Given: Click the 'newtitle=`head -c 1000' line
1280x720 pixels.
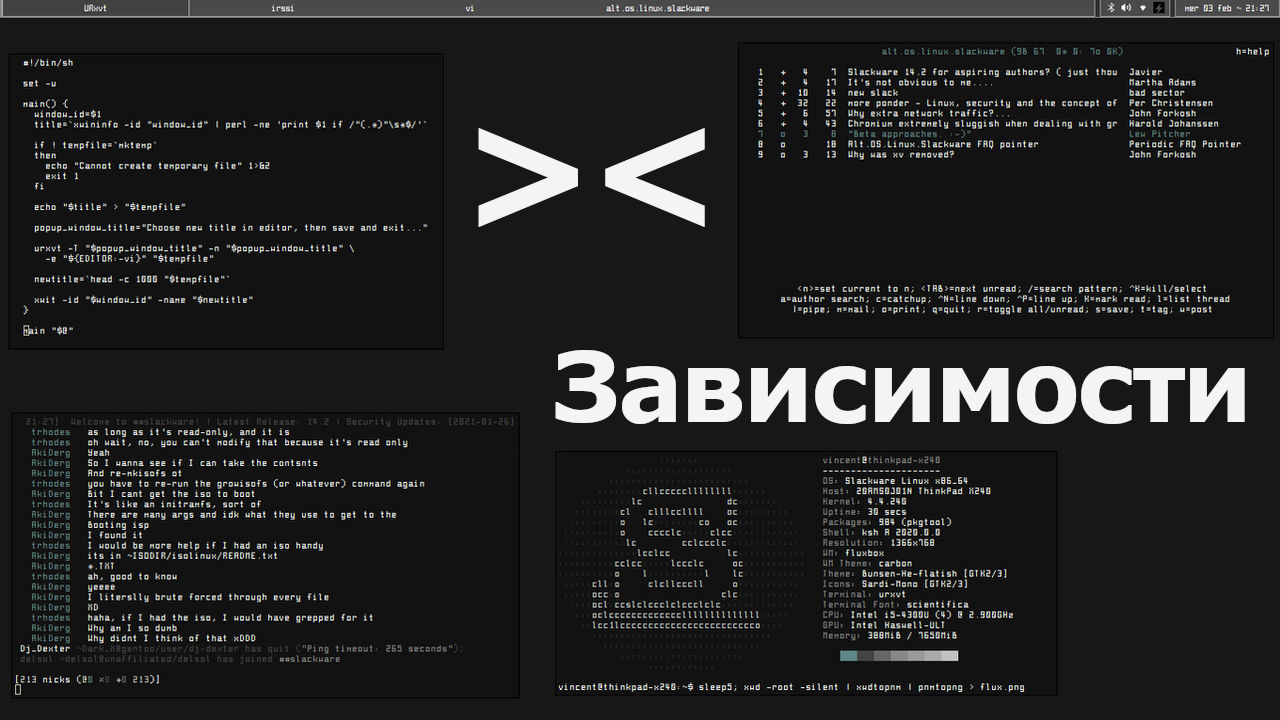Looking at the screenshot, I should click(133, 279).
